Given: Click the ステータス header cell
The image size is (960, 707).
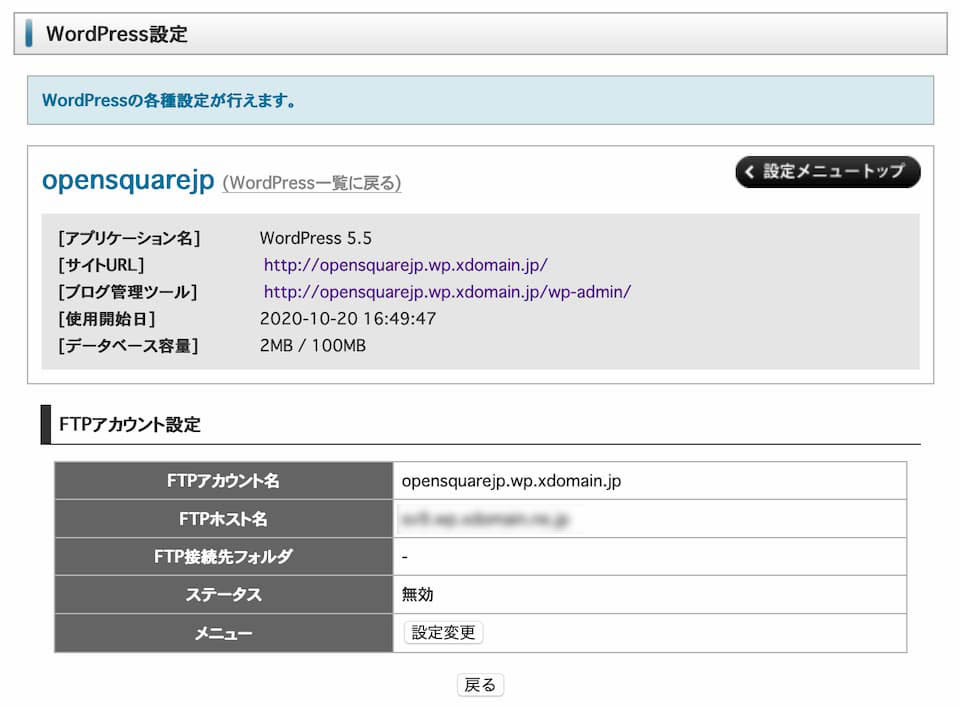Looking at the screenshot, I should 223,595.
